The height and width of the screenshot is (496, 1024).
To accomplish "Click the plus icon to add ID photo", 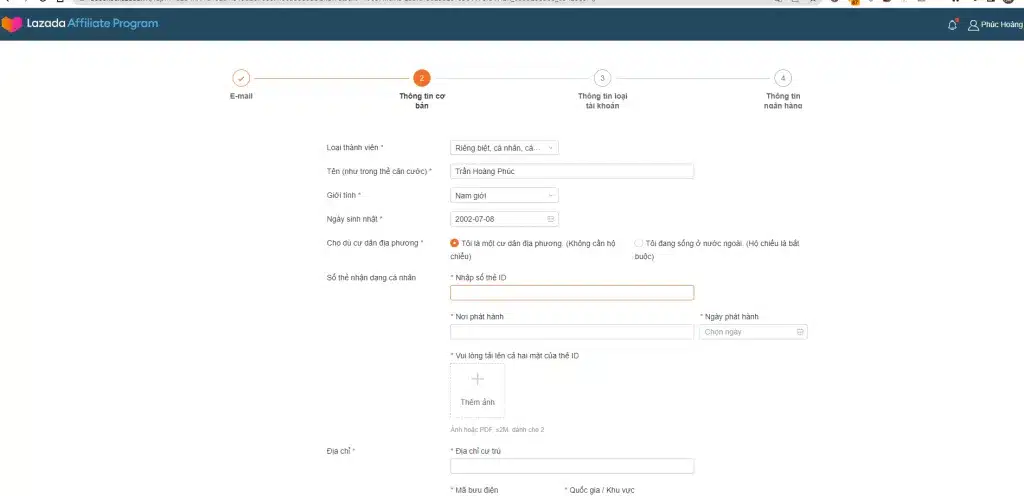I will point(477,379).
